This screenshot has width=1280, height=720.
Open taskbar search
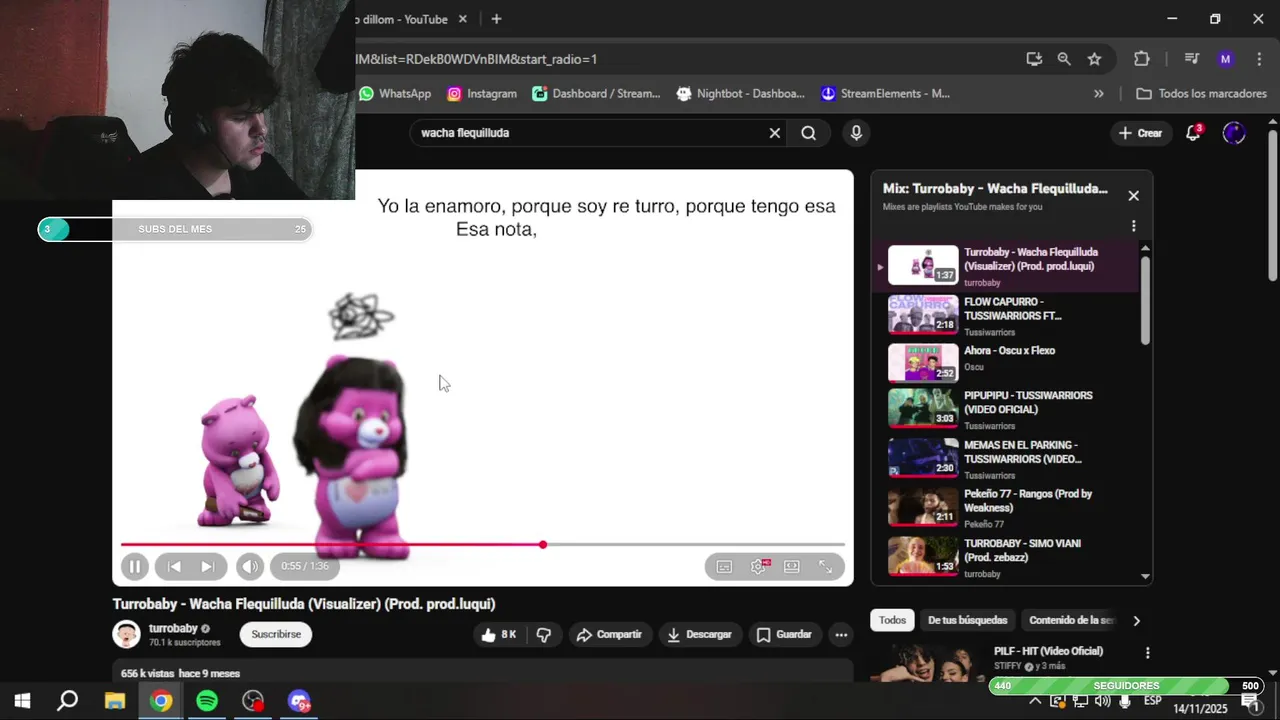tap(67, 701)
